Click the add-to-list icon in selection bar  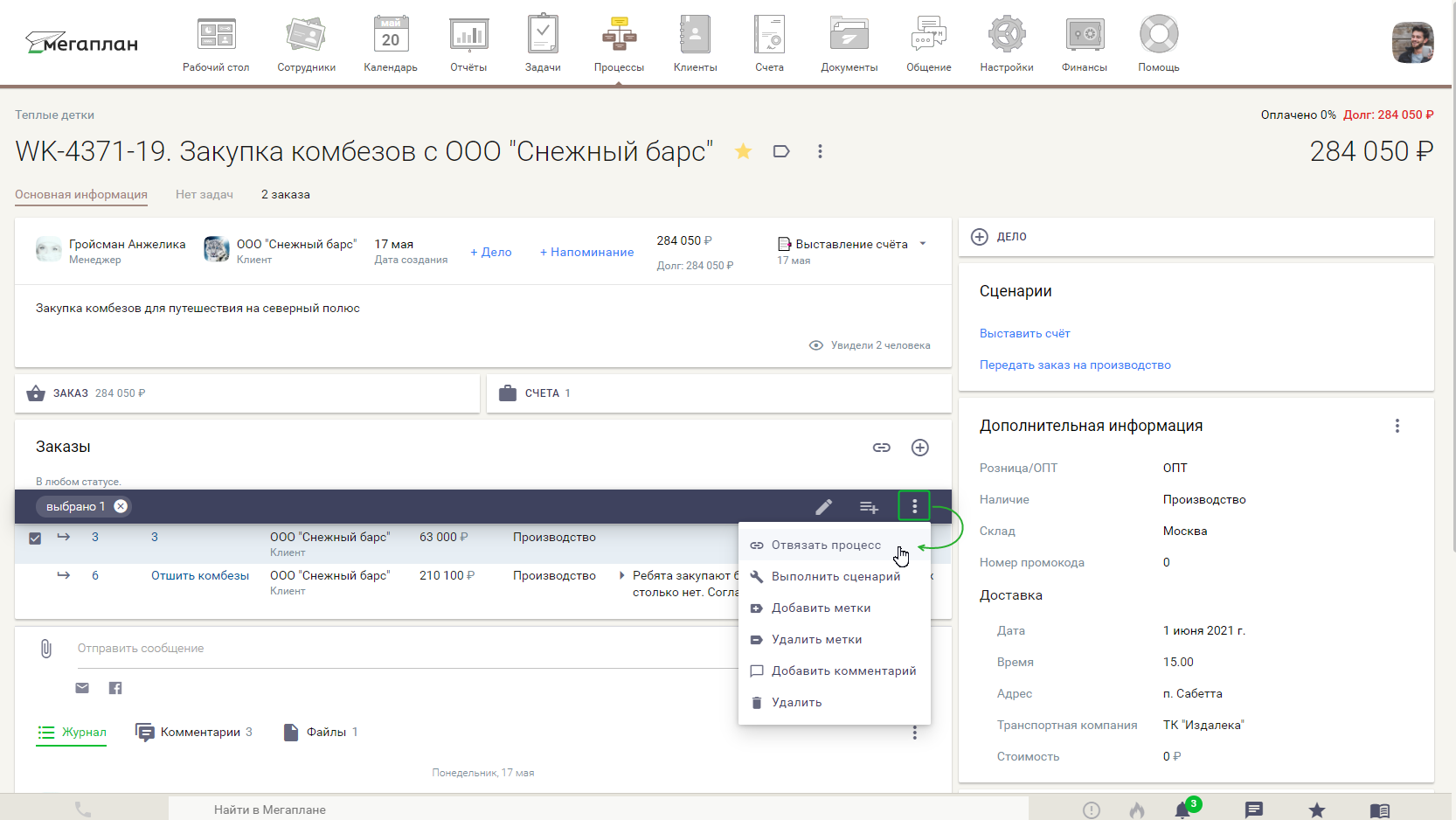tap(869, 507)
